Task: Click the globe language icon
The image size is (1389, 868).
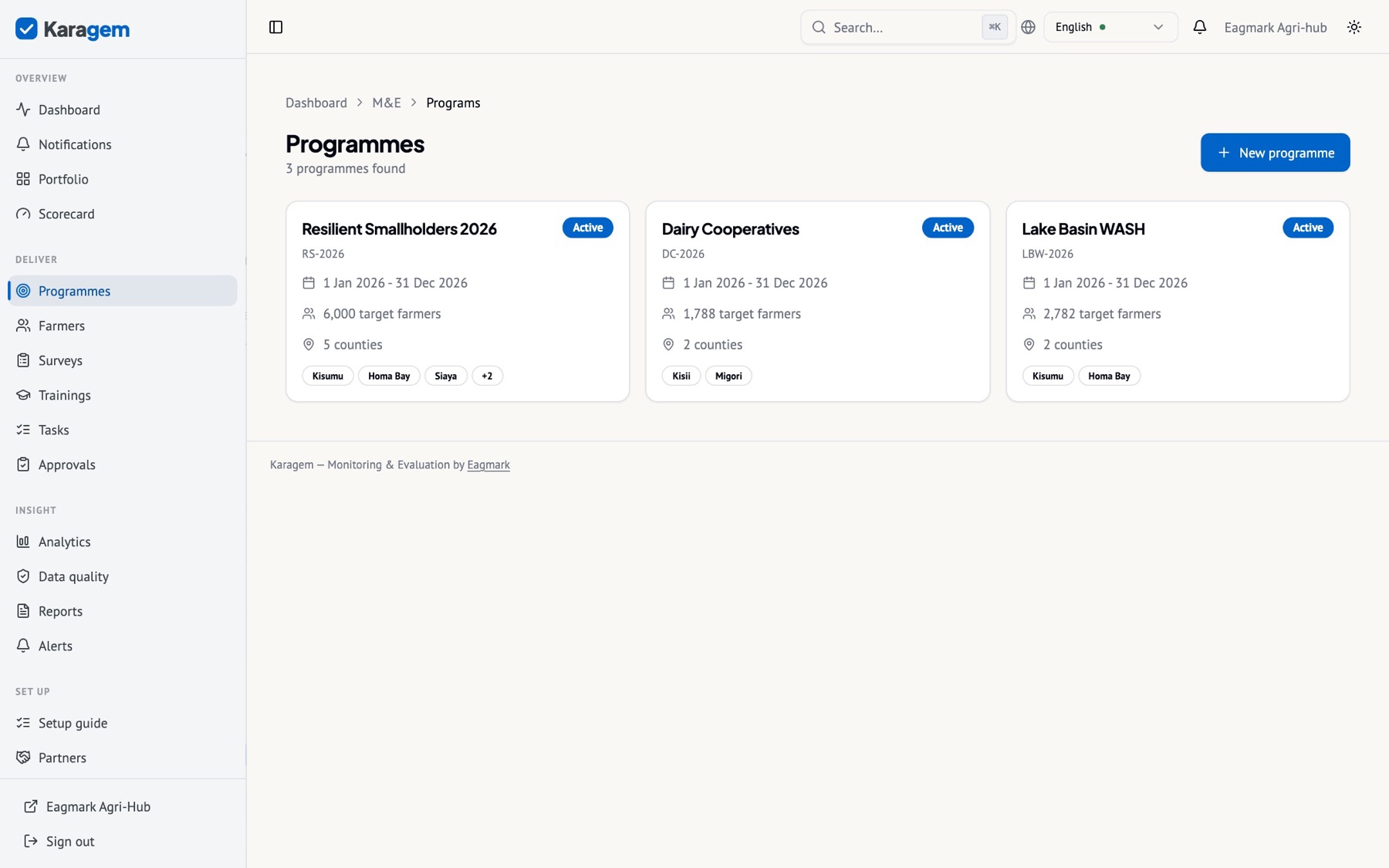Action: coord(1028,27)
